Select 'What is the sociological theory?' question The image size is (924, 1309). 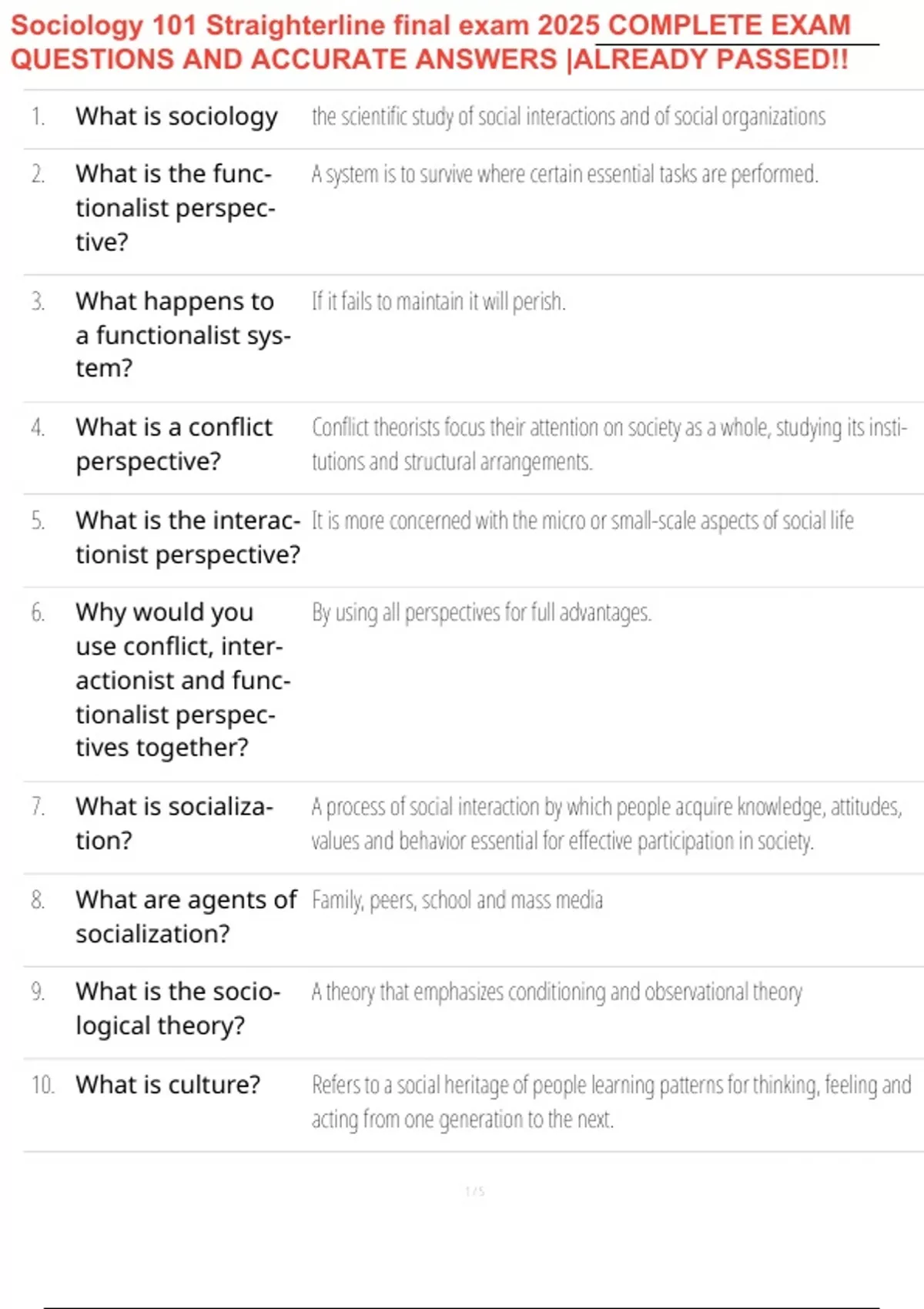[178, 1009]
